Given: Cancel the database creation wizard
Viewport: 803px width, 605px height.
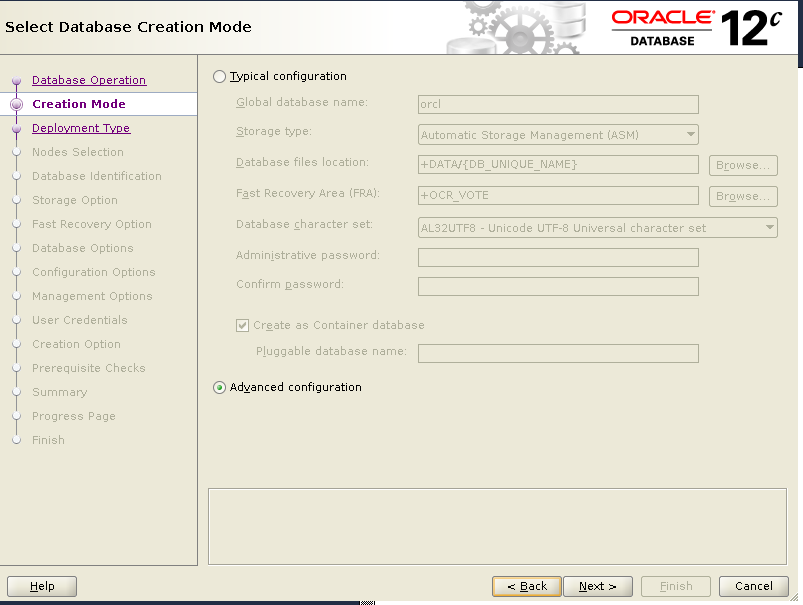Looking at the screenshot, I should pyautogui.click(x=753, y=586).
